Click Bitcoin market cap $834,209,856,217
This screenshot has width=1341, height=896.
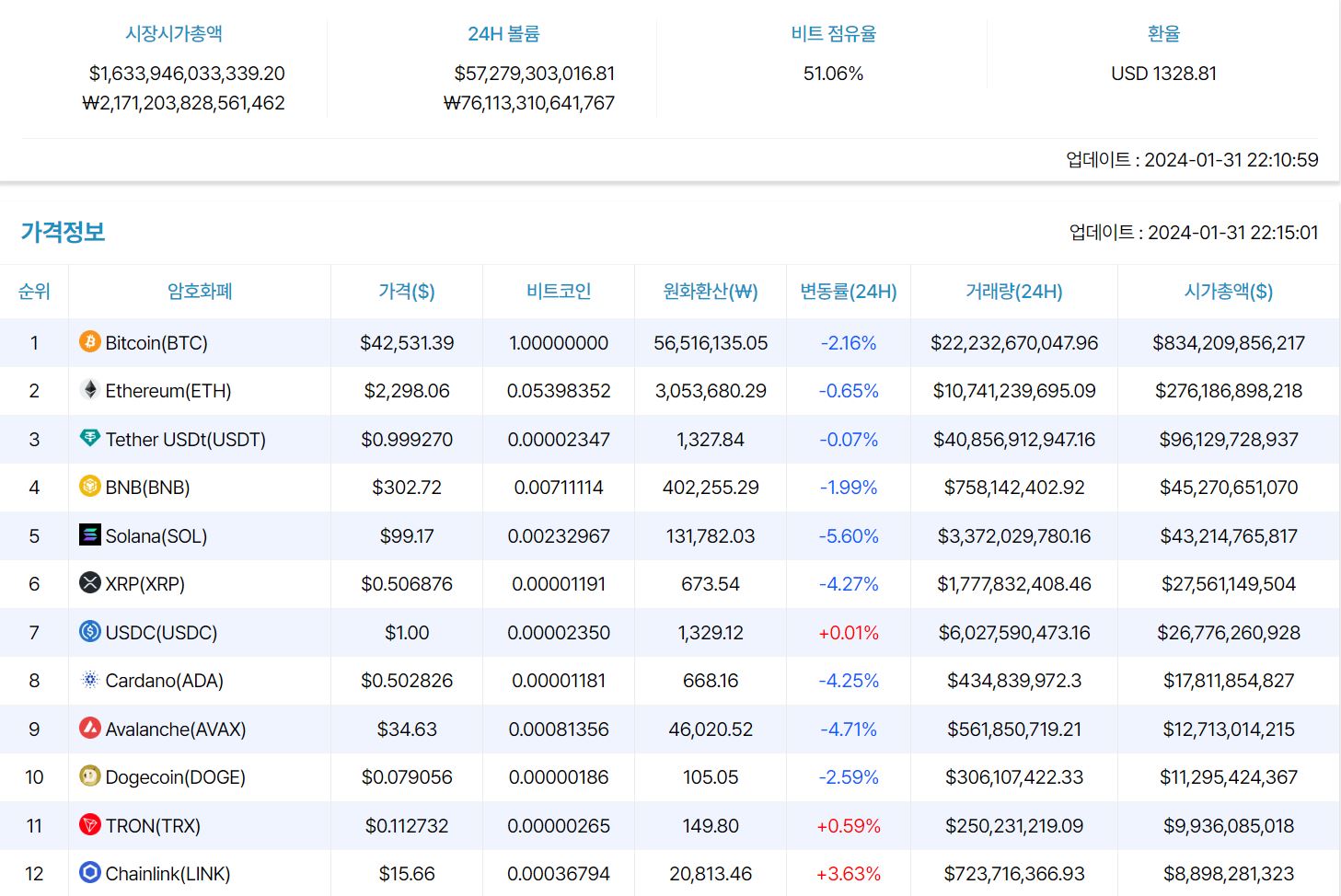[1229, 343]
